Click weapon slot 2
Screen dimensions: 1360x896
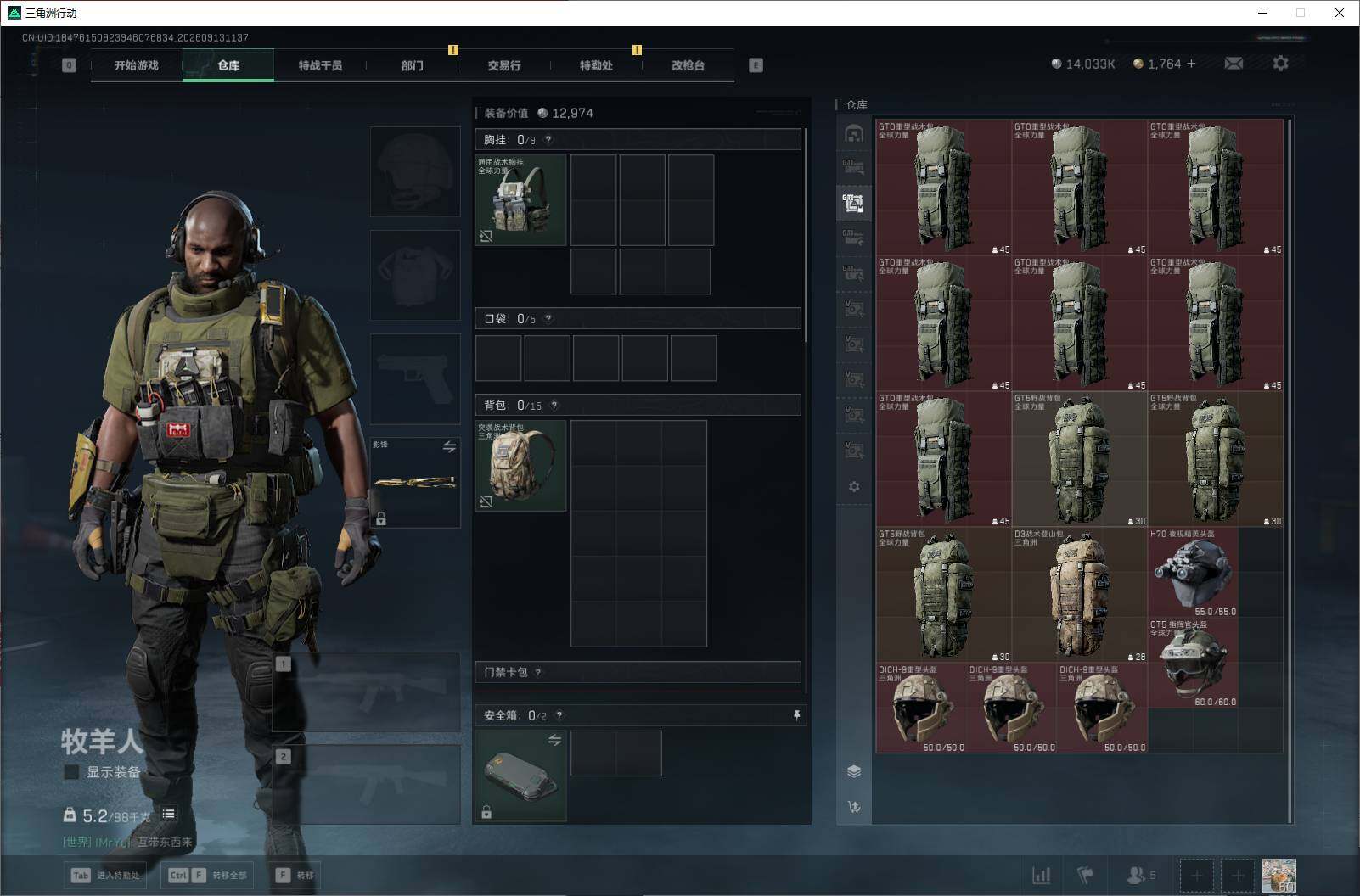click(x=366, y=784)
